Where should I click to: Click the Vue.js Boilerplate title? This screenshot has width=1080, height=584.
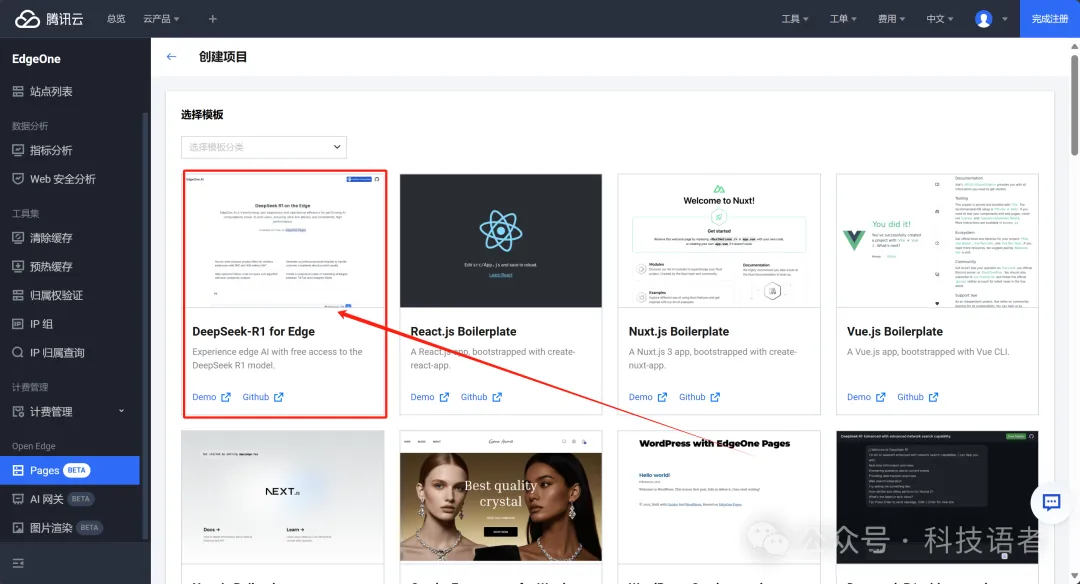[x=895, y=331]
